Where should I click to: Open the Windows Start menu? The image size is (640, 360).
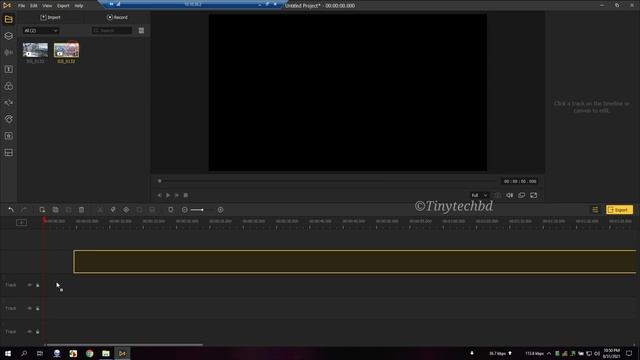coord(8,353)
